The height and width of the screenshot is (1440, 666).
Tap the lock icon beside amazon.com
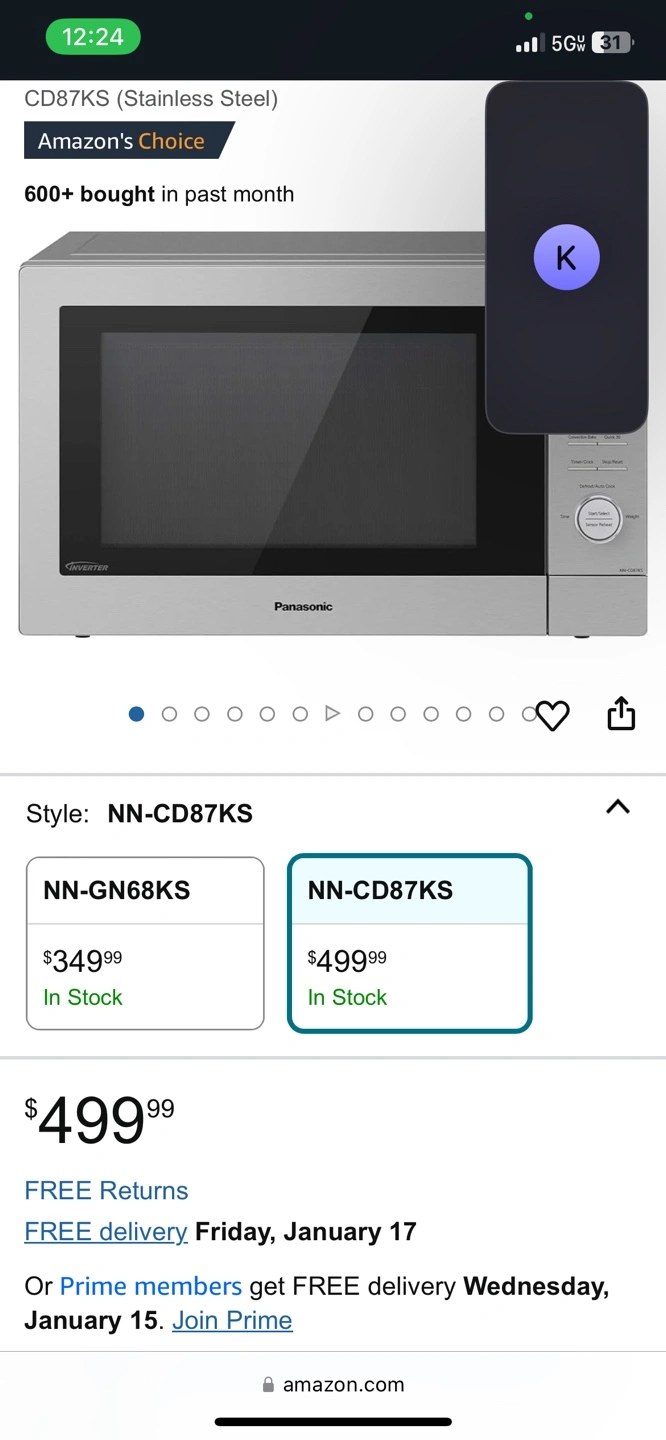click(268, 1385)
